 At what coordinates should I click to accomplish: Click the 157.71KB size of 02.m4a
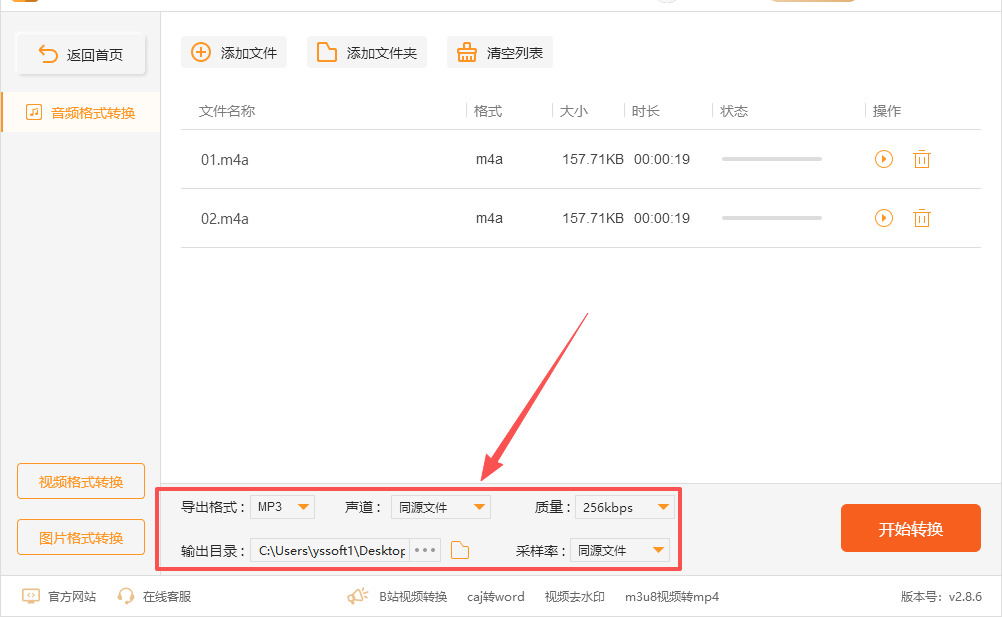click(x=592, y=218)
